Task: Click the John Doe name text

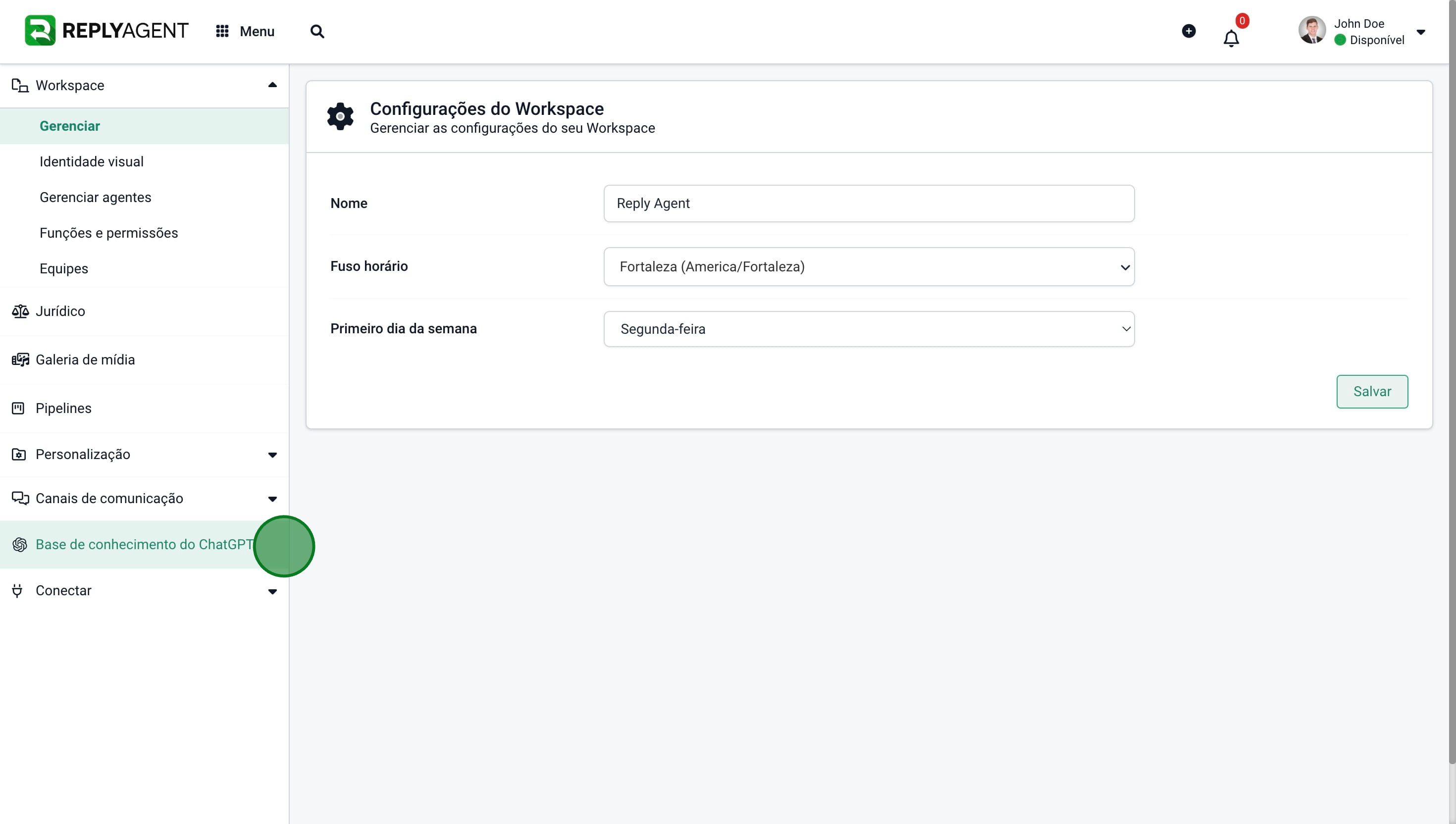Action: click(x=1358, y=24)
